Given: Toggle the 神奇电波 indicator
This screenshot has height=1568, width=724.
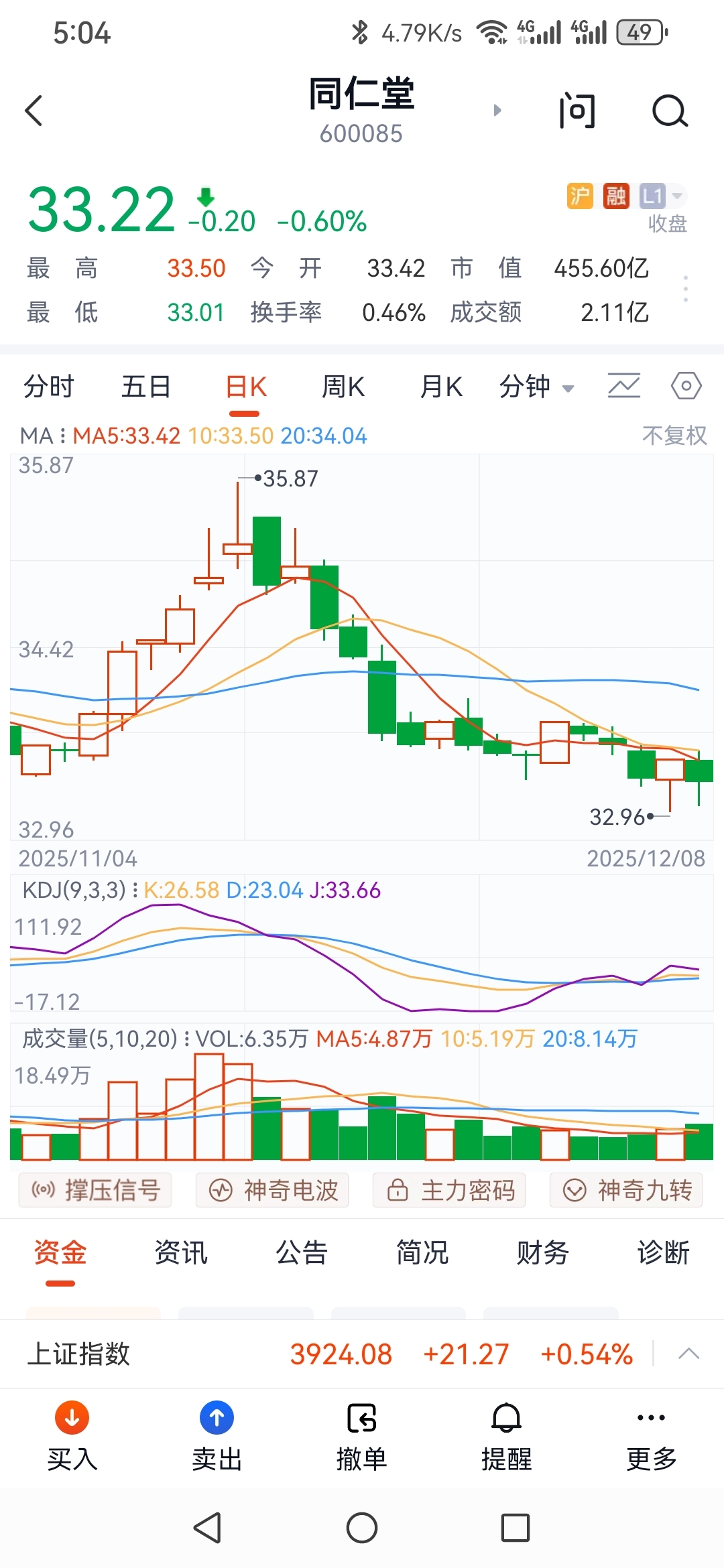Looking at the screenshot, I should tap(272, 1190).
